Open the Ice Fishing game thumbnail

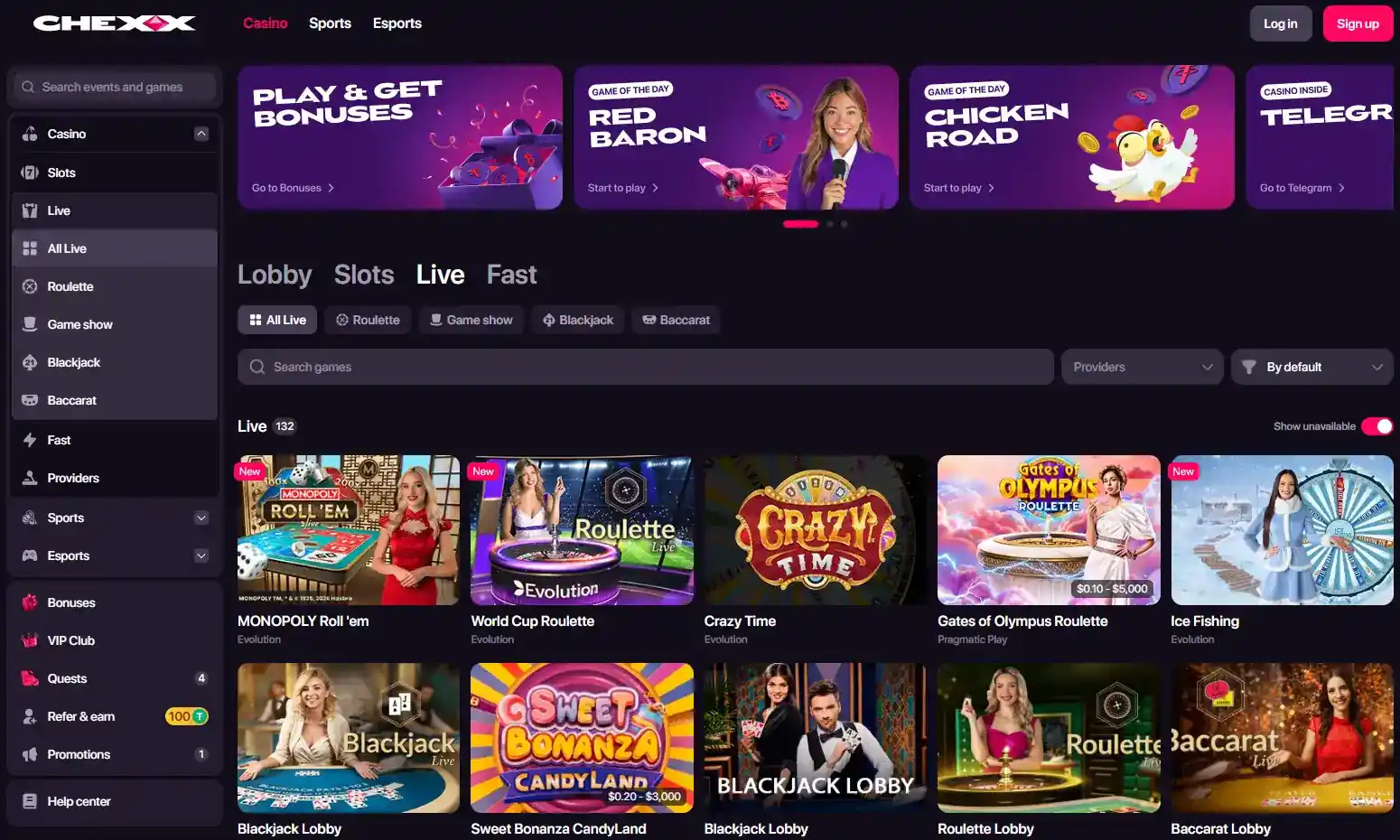click(1283, 530)
